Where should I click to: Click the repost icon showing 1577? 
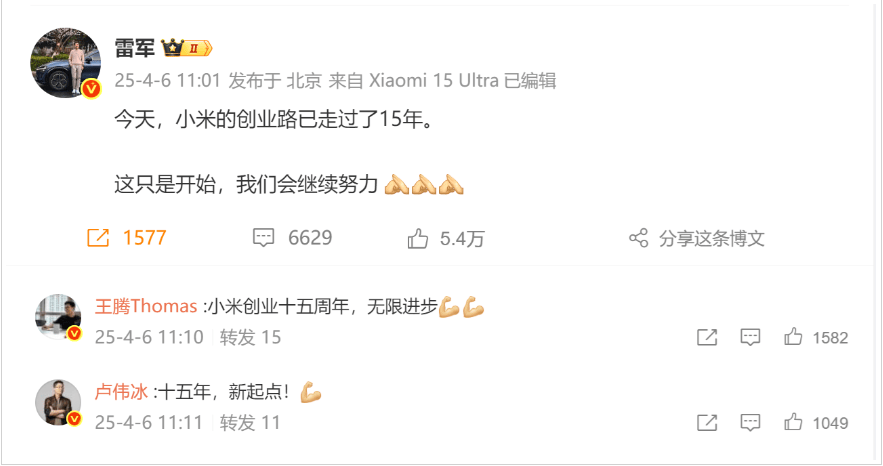[98, 238]
